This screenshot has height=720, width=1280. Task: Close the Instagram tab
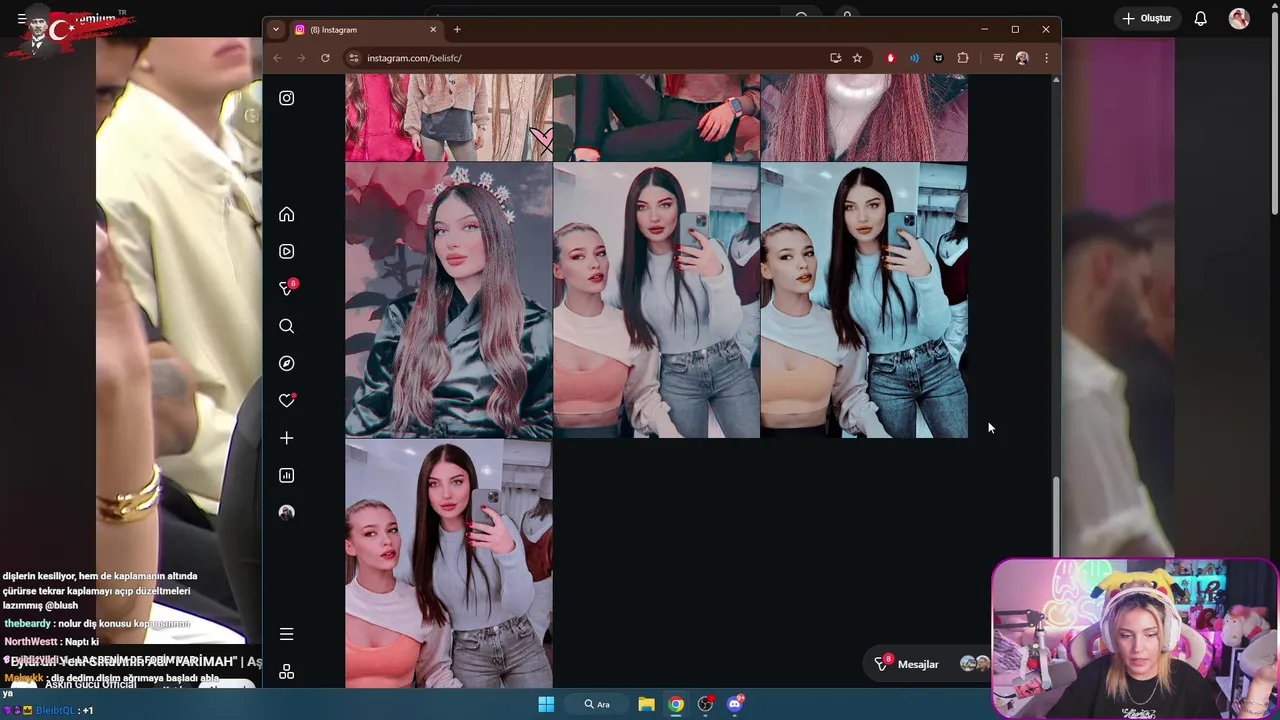(x=433, y=30)
